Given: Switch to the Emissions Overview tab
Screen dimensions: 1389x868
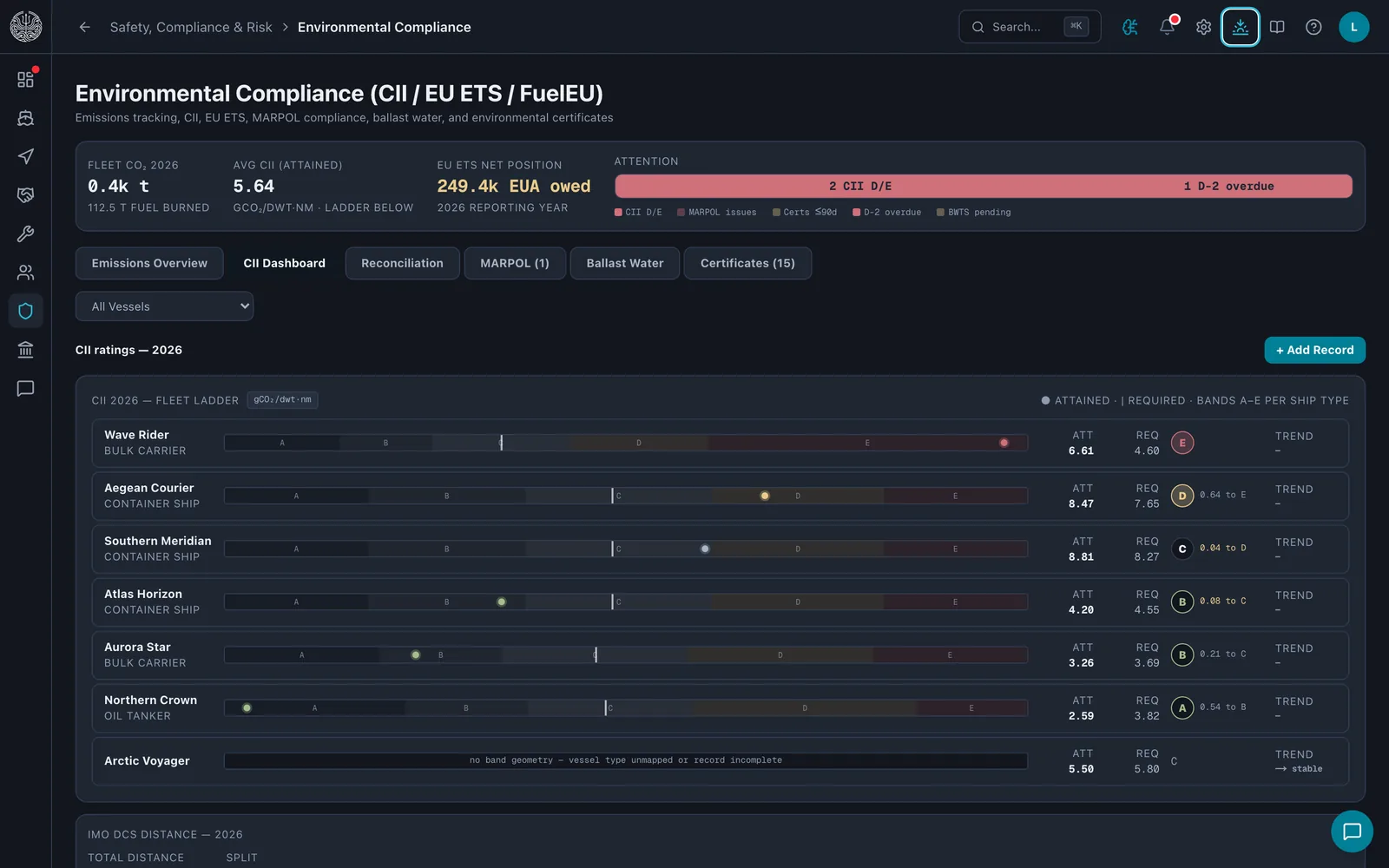Looking at the screenshot, I should (x=149, y=263).
